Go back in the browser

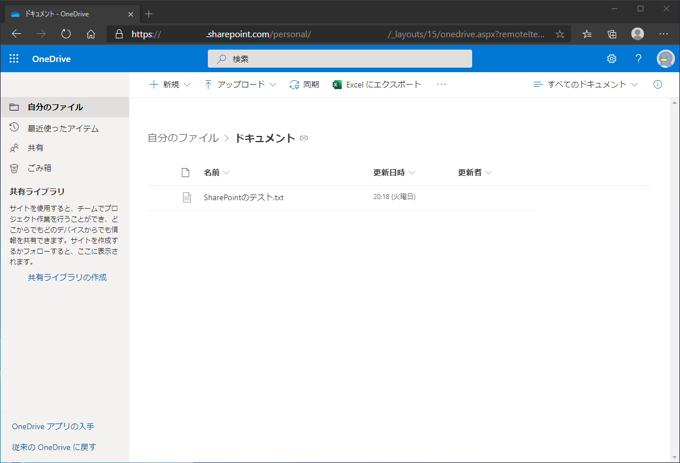pyautogui.click(x=16, y=34)
